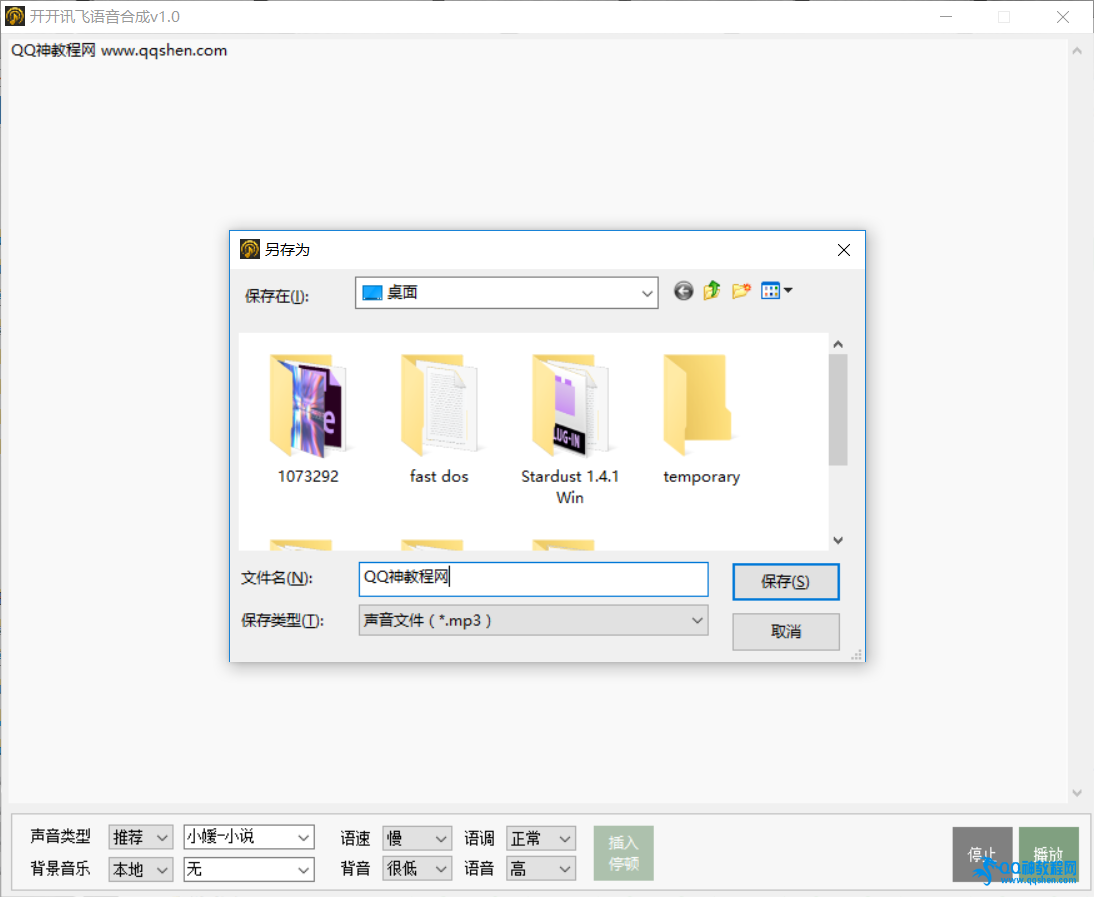Minimize the 开开讯飞语音合成 window
This screenshot has width=1094, height=897.
946,17
